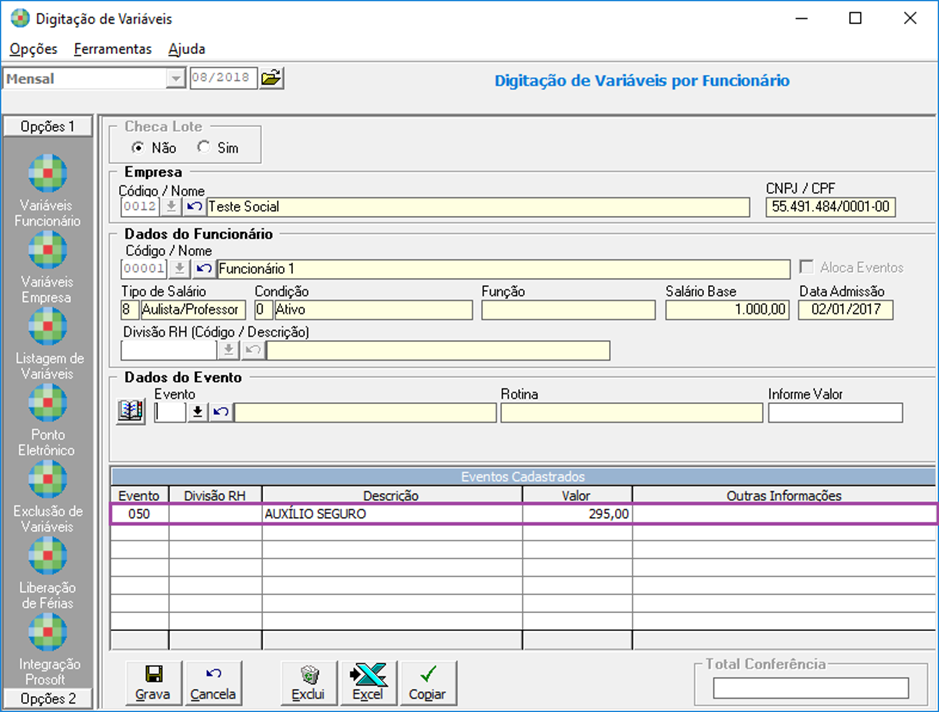
Task: Click the Exclui trash button
Action: click(x=309, y=683)
